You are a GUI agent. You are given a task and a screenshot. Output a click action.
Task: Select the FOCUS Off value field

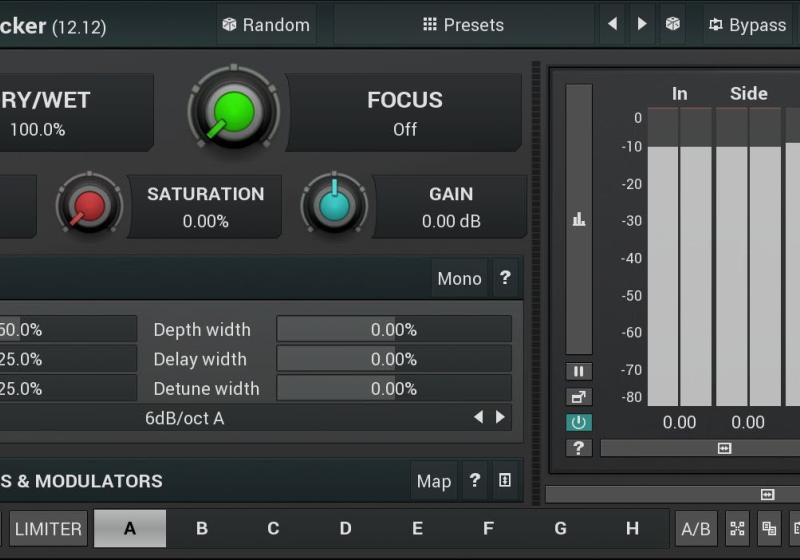click(x=405, y=112)
